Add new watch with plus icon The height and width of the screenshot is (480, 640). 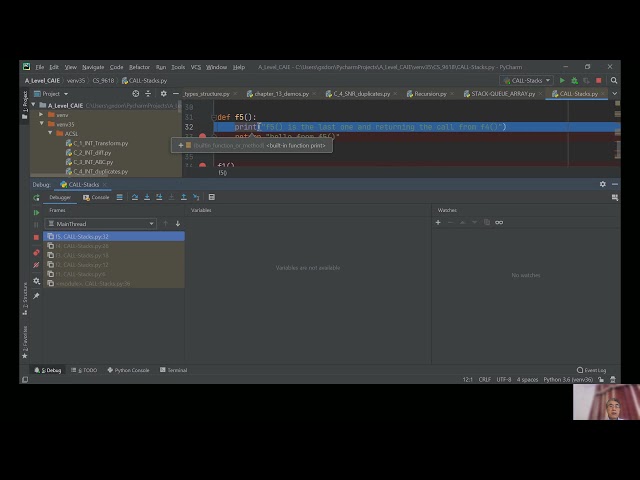pyautogui.click(x=438, y=222)
